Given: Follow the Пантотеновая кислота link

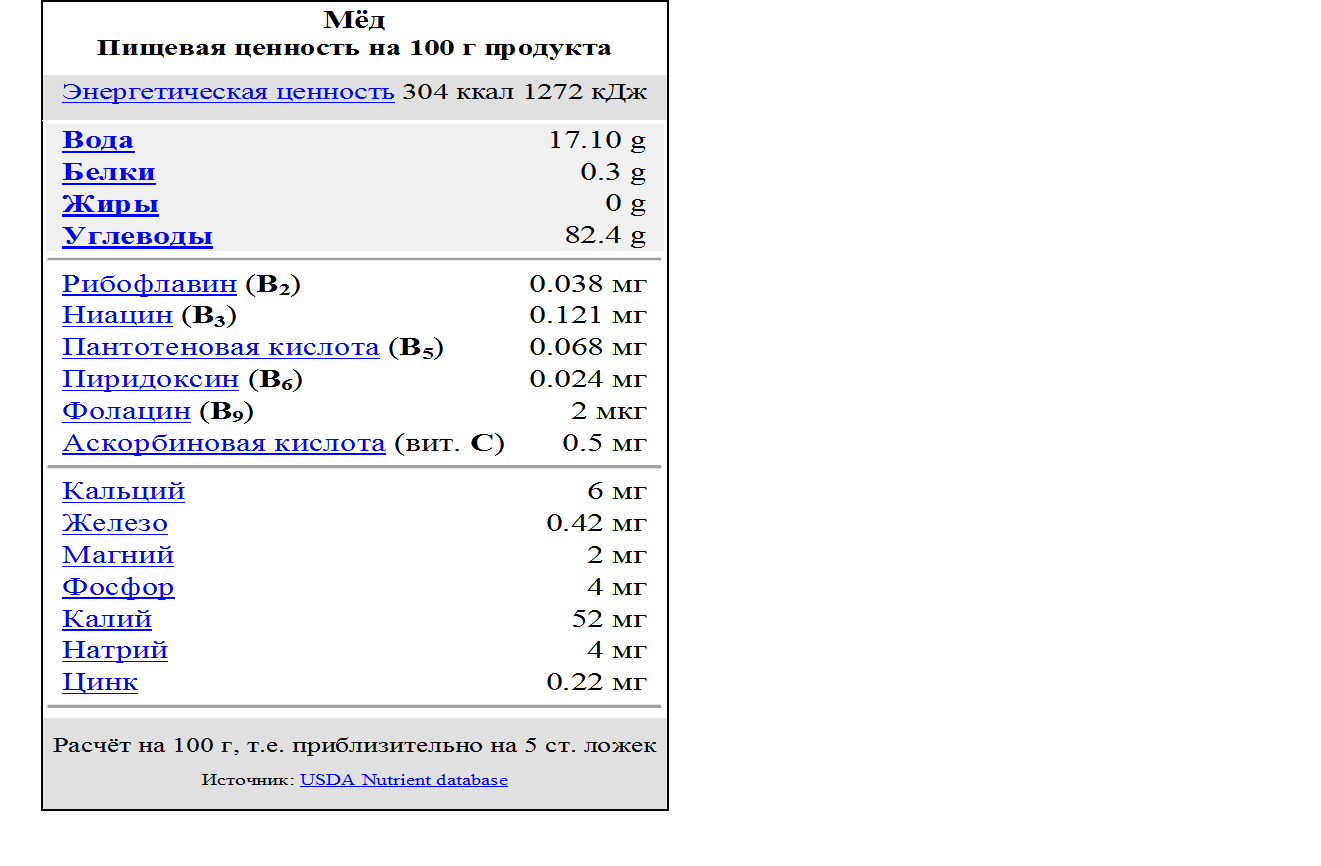Looking at the screenshot, I should [x=221, y=347].
